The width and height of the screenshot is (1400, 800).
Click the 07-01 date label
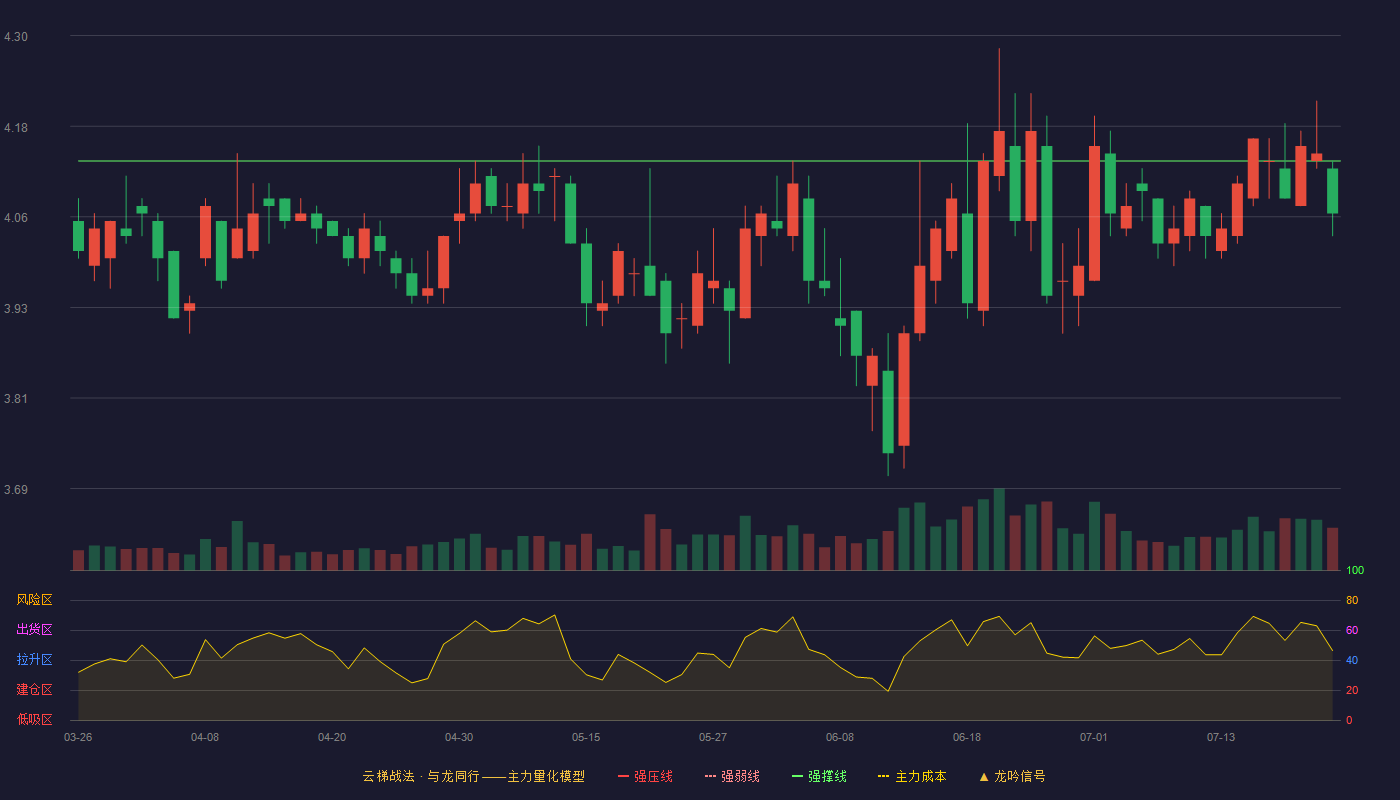tap(1094, 737)
